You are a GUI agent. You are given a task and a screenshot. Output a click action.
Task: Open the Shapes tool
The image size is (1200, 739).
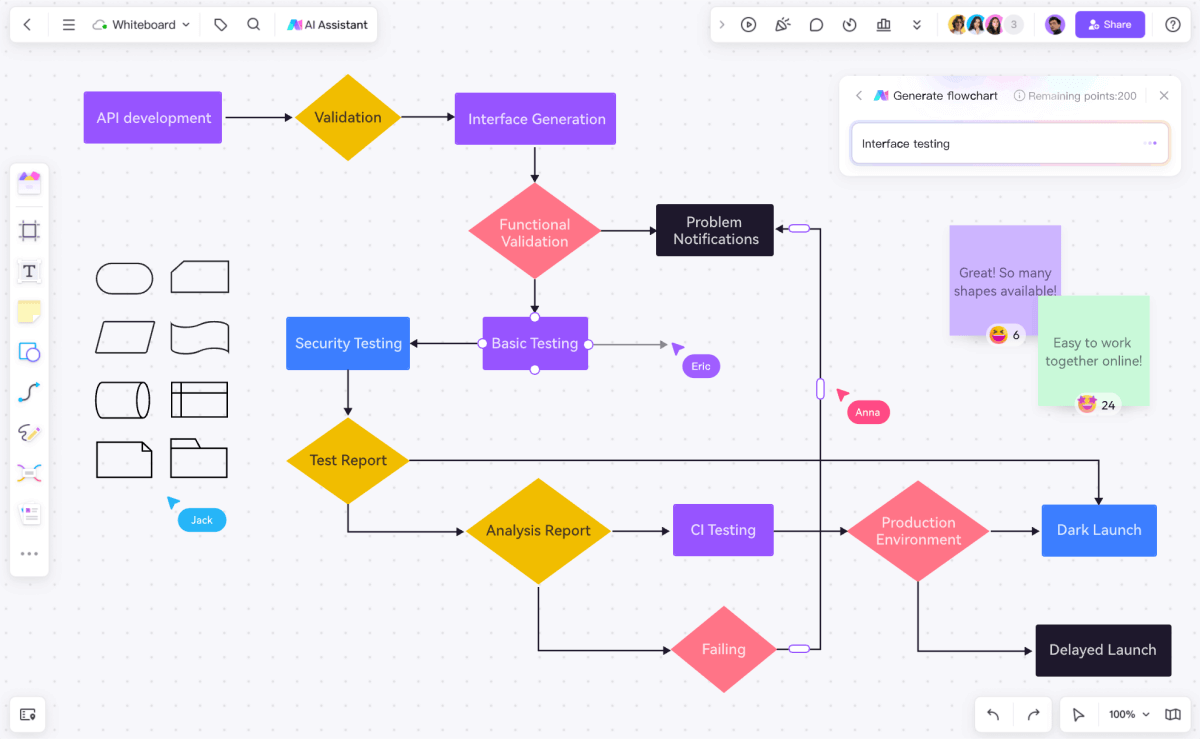point(29,352)
